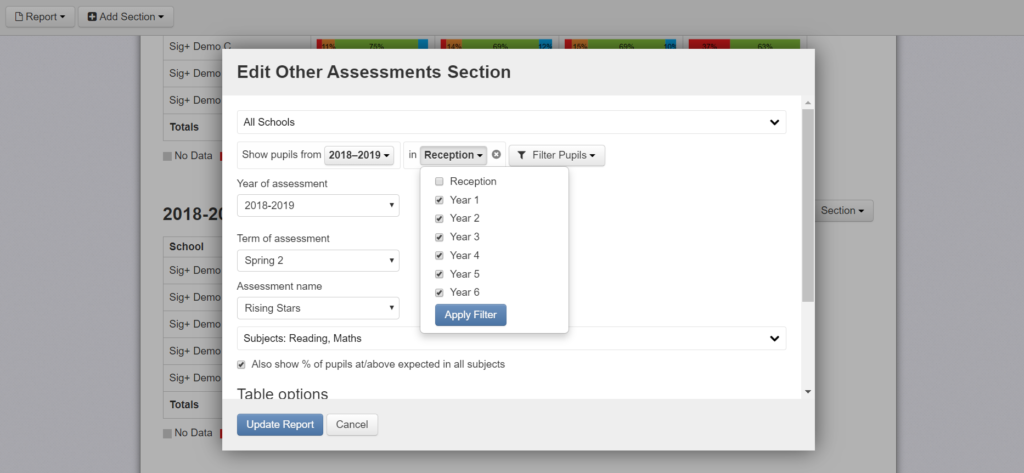Click the modal vertical scrollbar thumb
The width and height of the screenshot is (1024, 473).
(x=808, y=205)
